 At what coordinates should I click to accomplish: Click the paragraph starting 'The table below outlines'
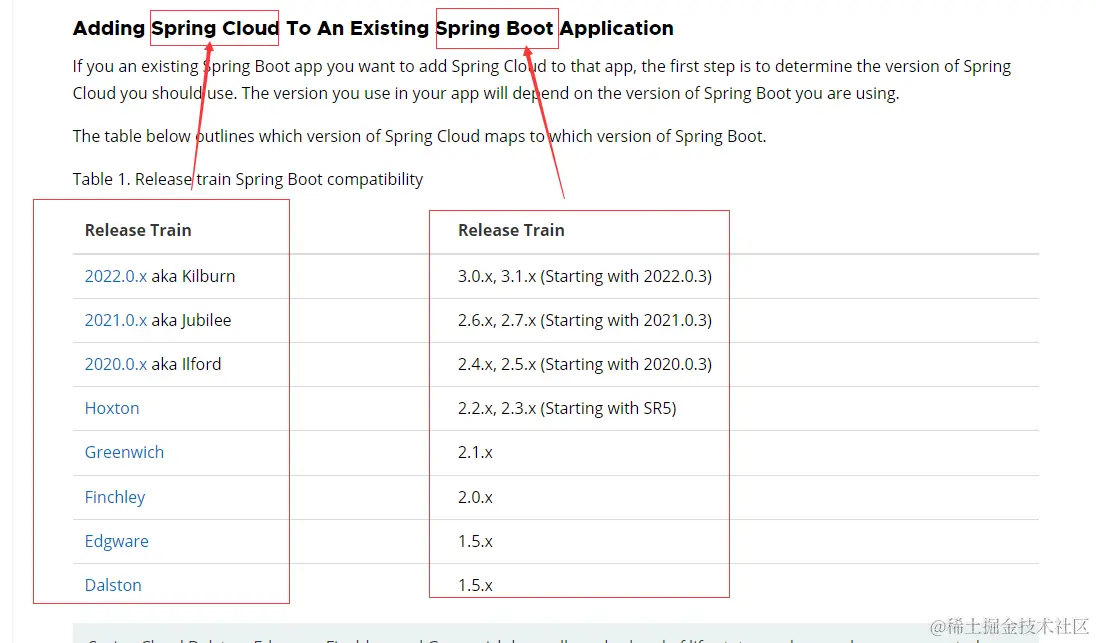419,136
